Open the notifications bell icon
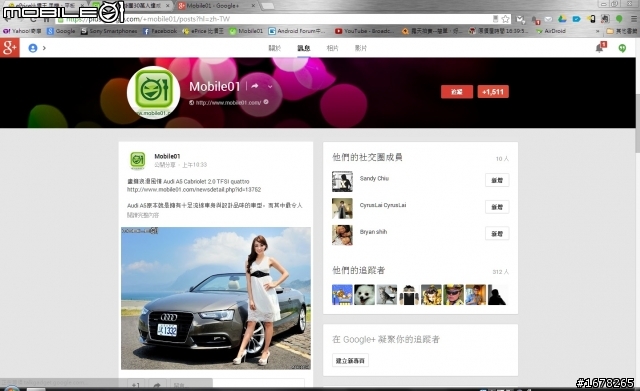The height and width of the screenshot is (391, 640). tap(600, 48)
